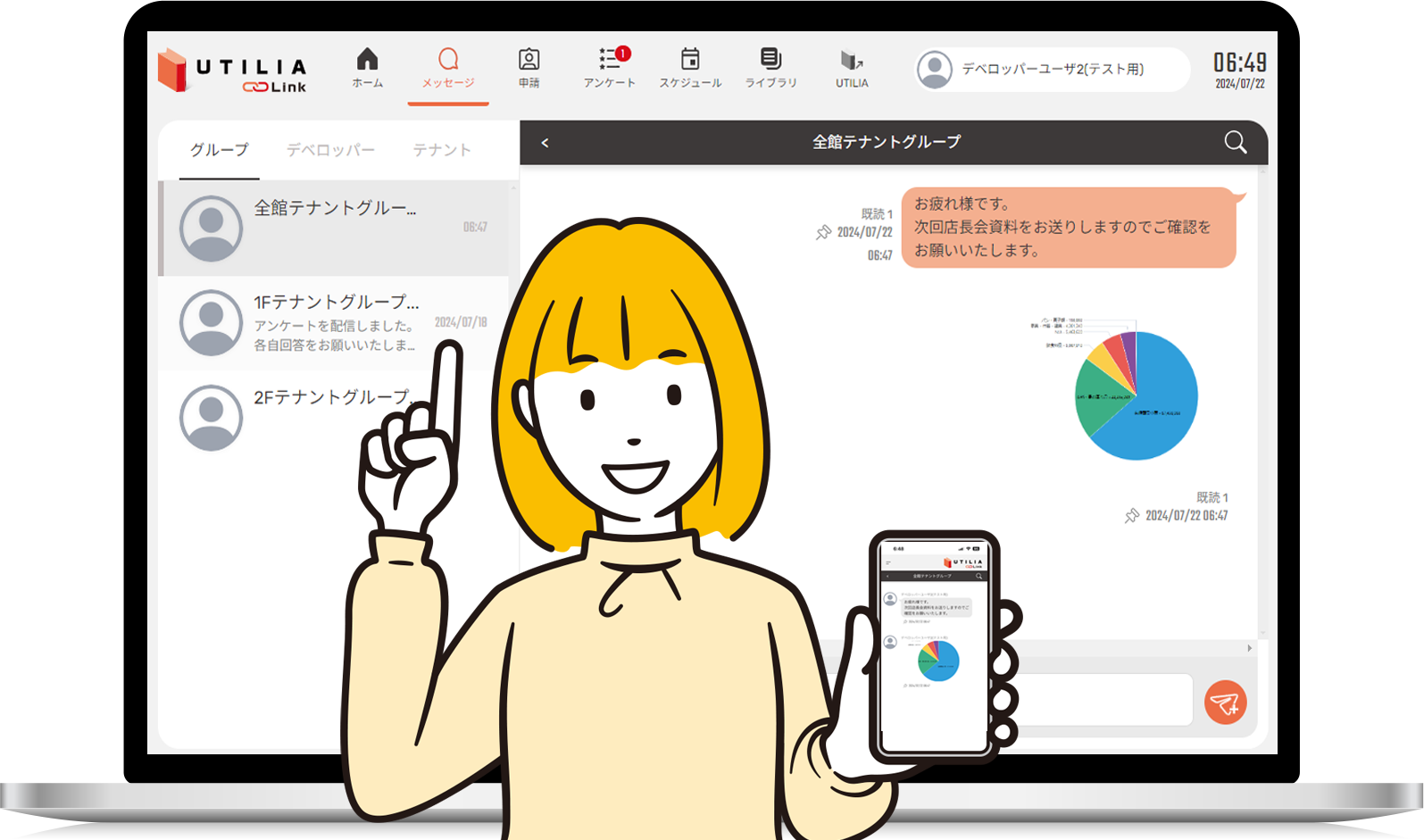Open the 1Fテナントグループ conversation

click(335, 322)
